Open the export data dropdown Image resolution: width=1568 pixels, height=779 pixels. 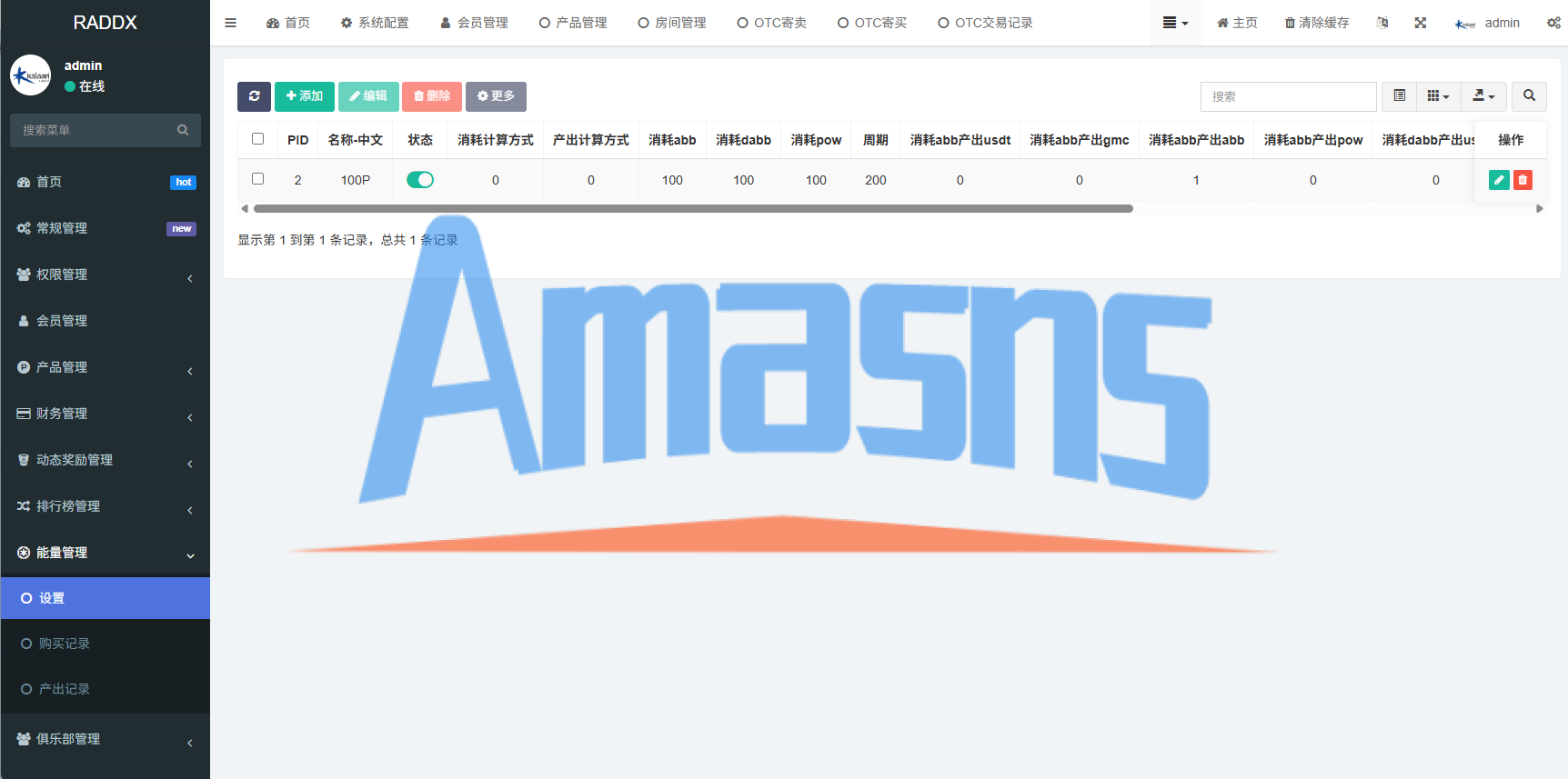[1484, 96]
